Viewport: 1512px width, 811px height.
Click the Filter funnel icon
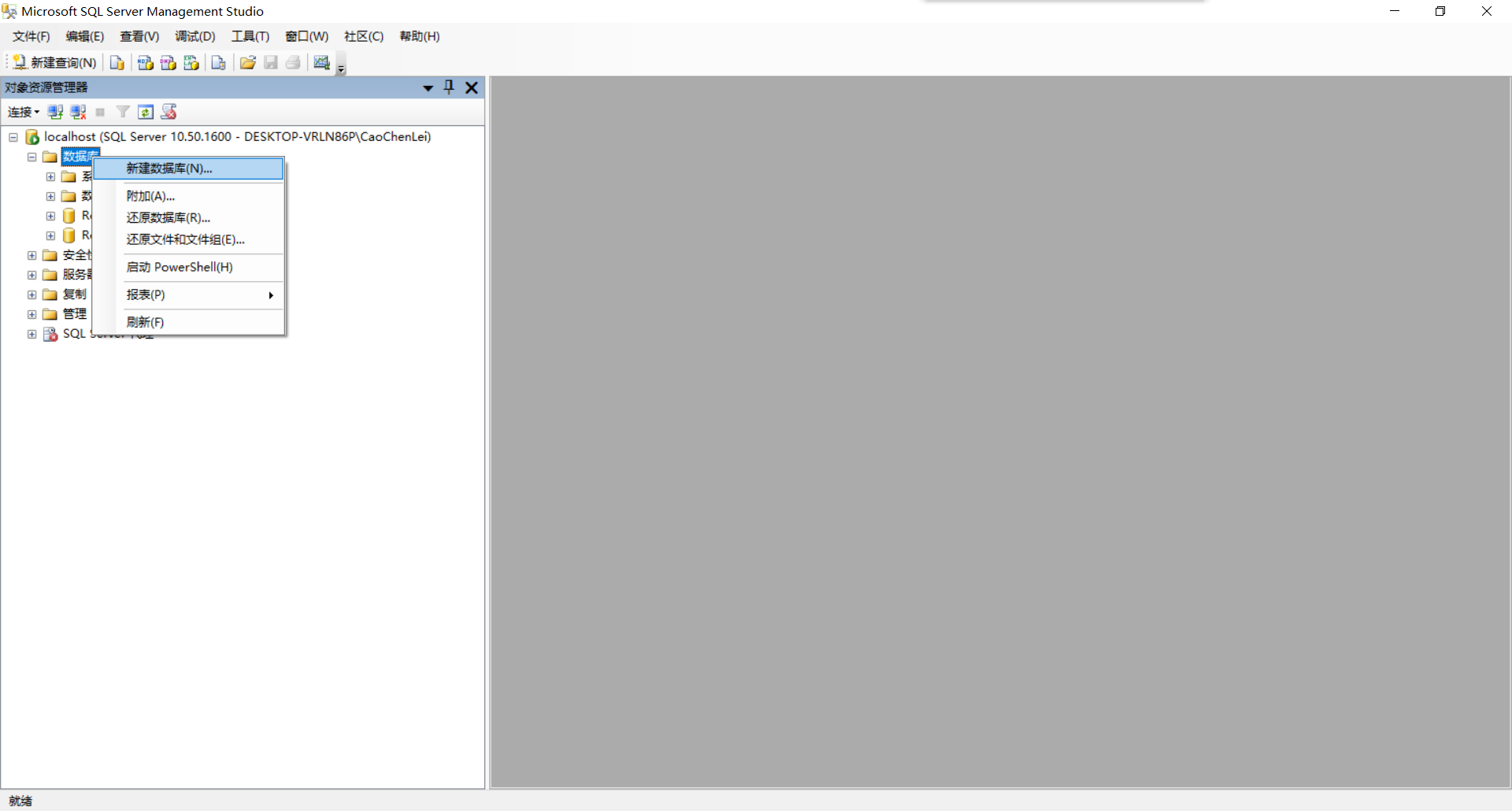coord(123,112)
